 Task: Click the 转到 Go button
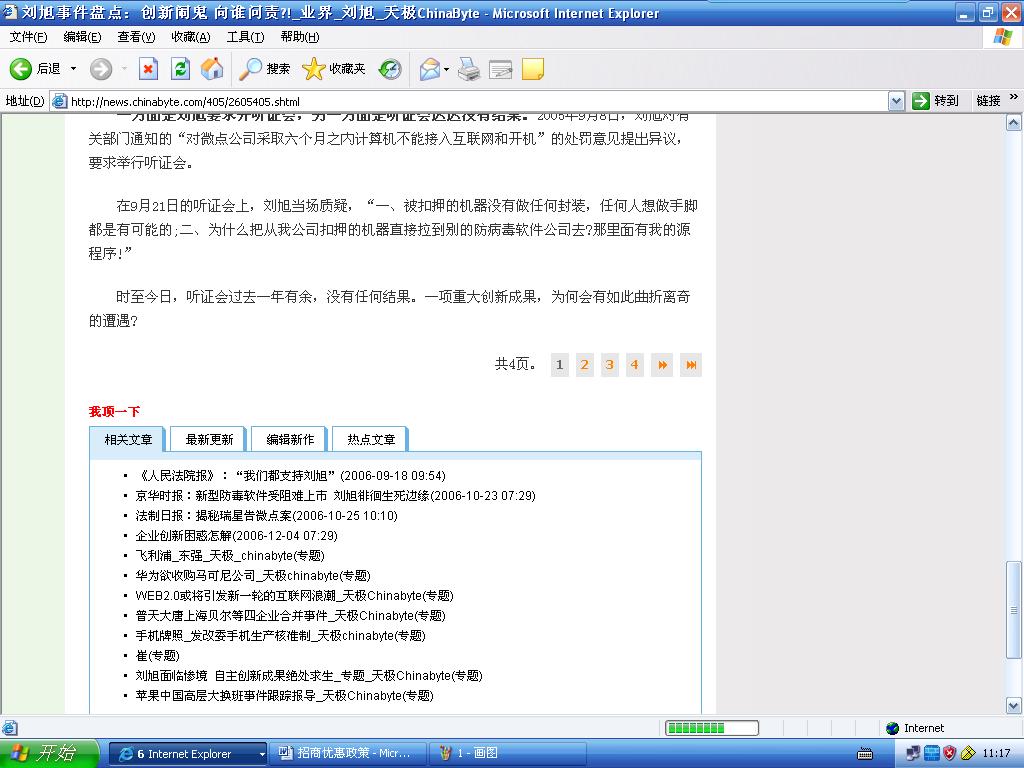[x=936, y=101]
